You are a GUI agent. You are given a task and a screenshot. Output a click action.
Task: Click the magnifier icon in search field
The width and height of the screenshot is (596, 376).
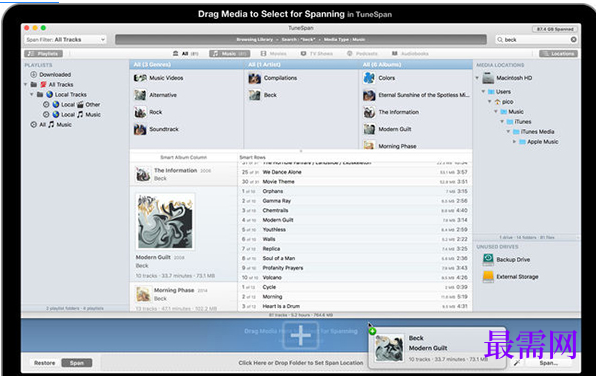click(500, 40)
